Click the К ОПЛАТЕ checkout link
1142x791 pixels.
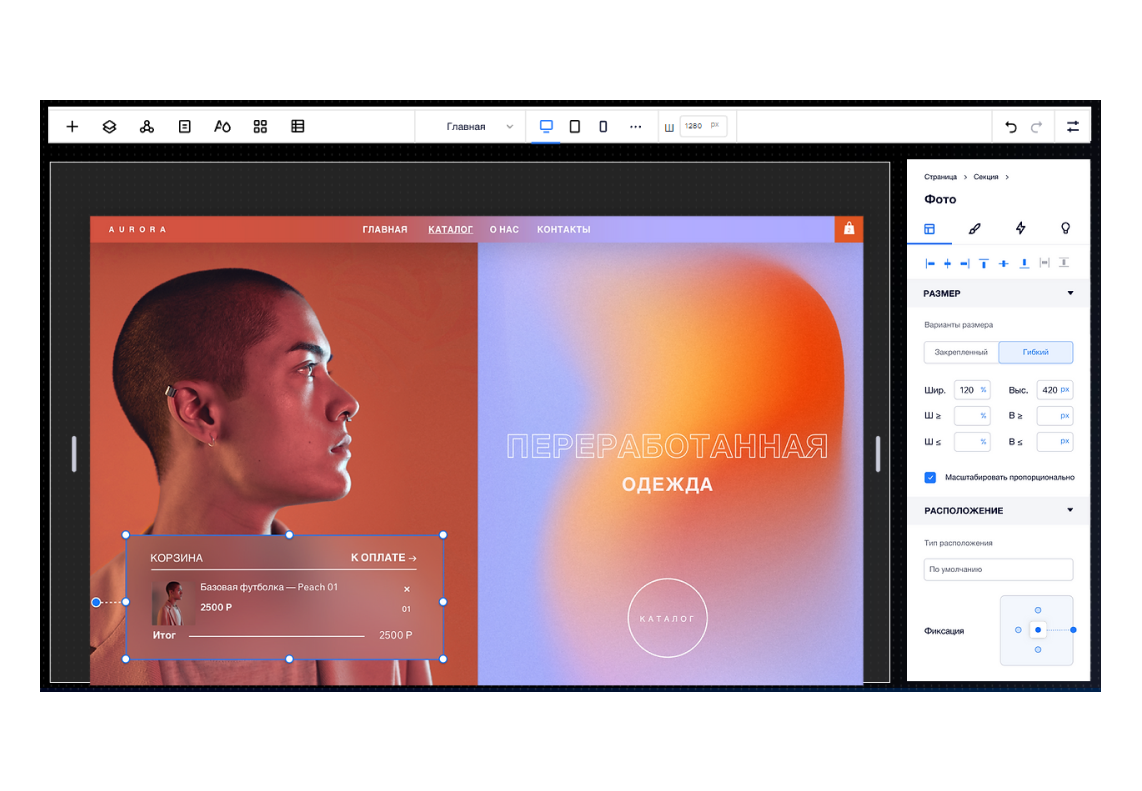384,558
